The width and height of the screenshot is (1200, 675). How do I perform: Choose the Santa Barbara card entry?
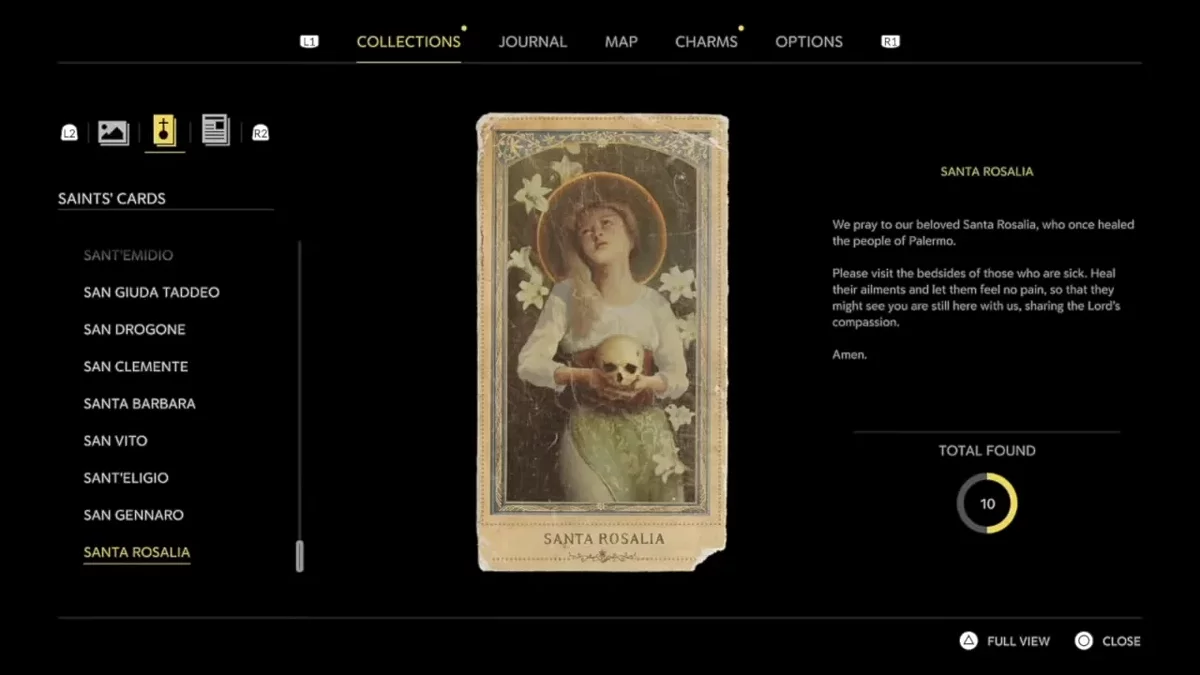pos(139,403)
